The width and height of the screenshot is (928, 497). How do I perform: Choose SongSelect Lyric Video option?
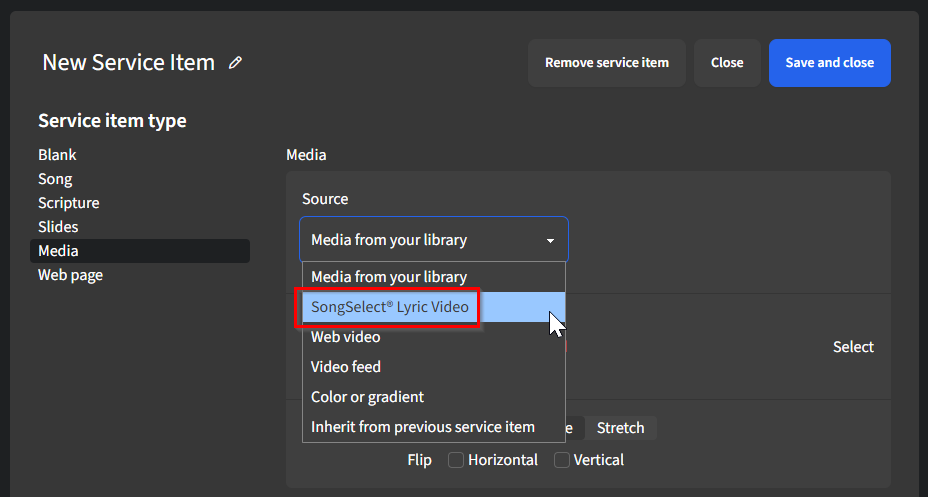[x=434, y=307]
